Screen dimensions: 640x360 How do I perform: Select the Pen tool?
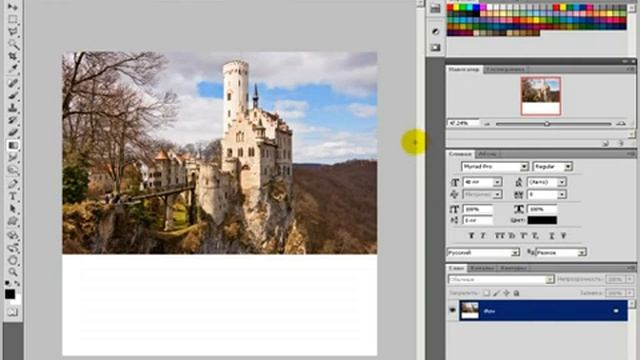[12, 184]
